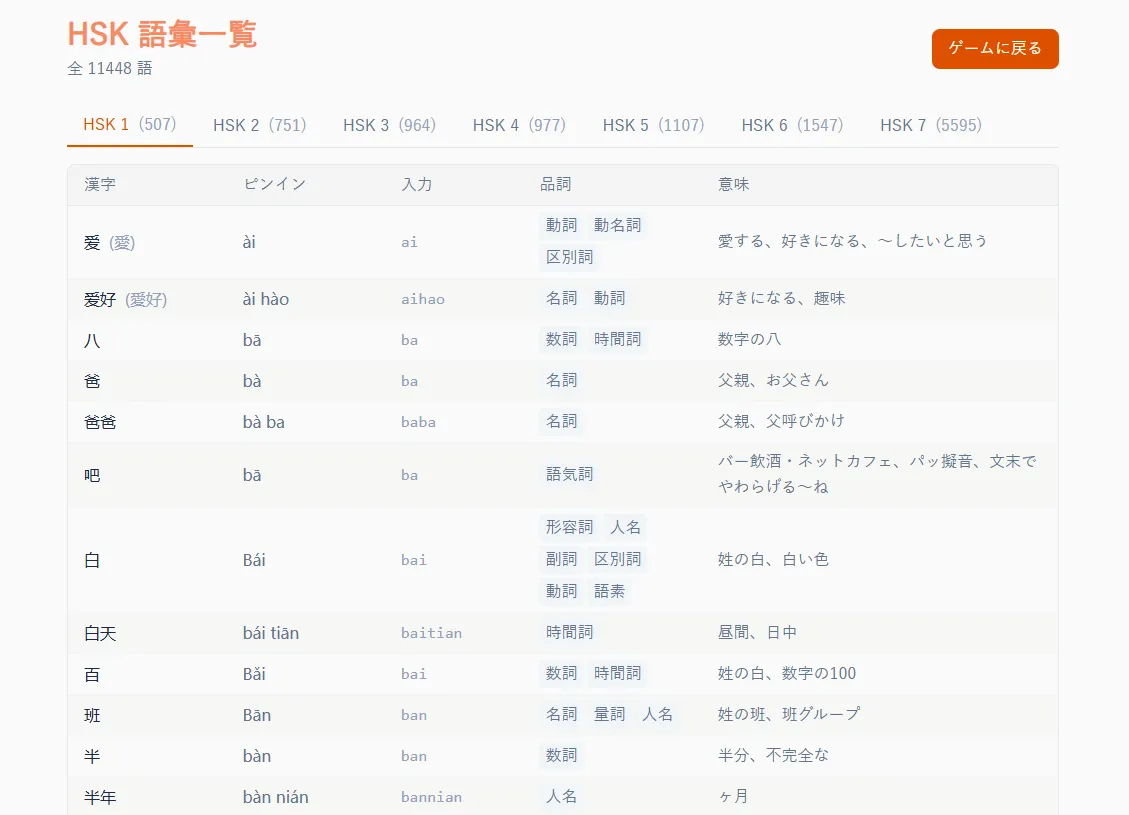
Task: Click the HSK 語彙一覧 page heading
Action: point(161,34)
